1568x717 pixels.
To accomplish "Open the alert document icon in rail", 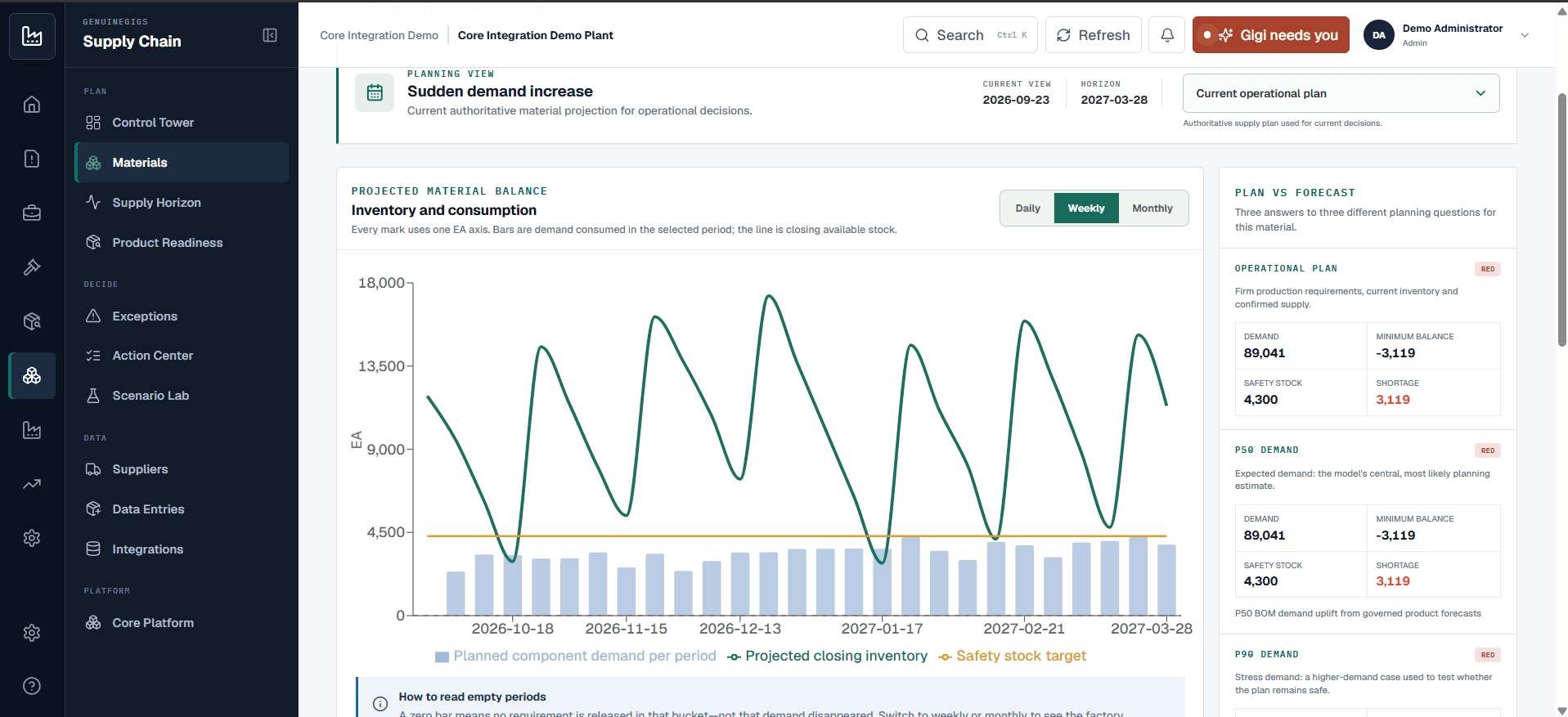I will click(32, 159).
